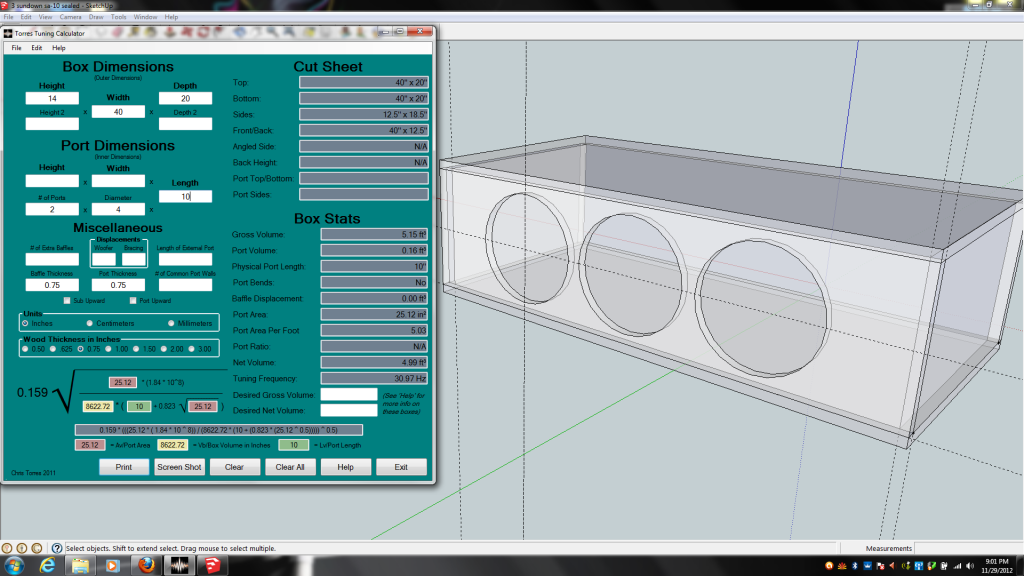Click the # of Common Port Walls field
This screenshot has height=576, width=1024.
(x=185, y=285)
